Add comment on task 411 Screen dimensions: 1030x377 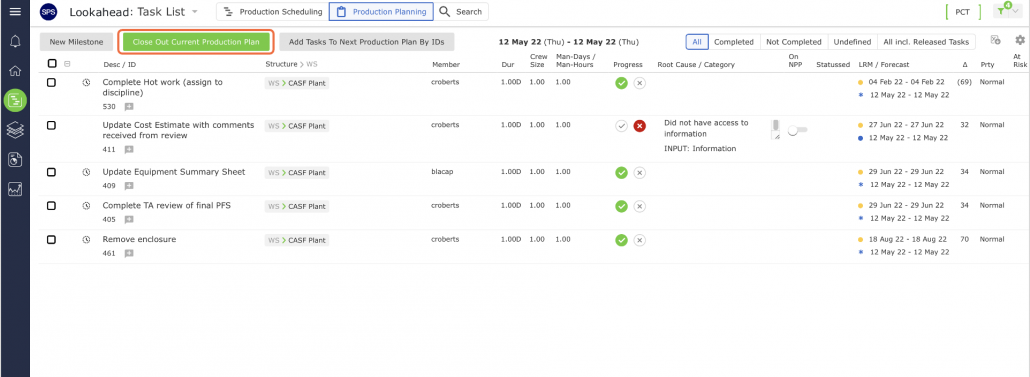pyautogui.click(x=129, y=150)
